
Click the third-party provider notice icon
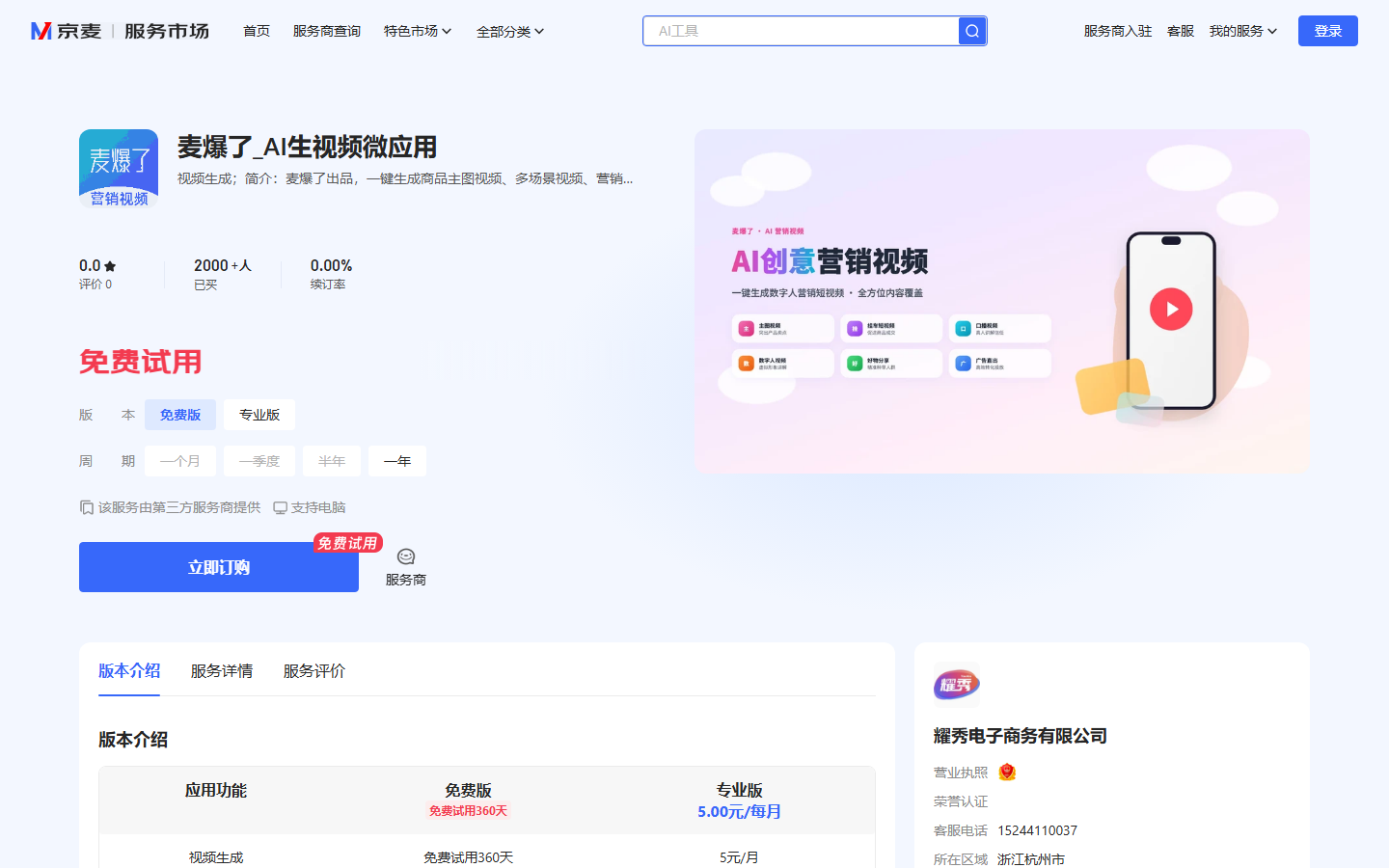pos(87,507)
